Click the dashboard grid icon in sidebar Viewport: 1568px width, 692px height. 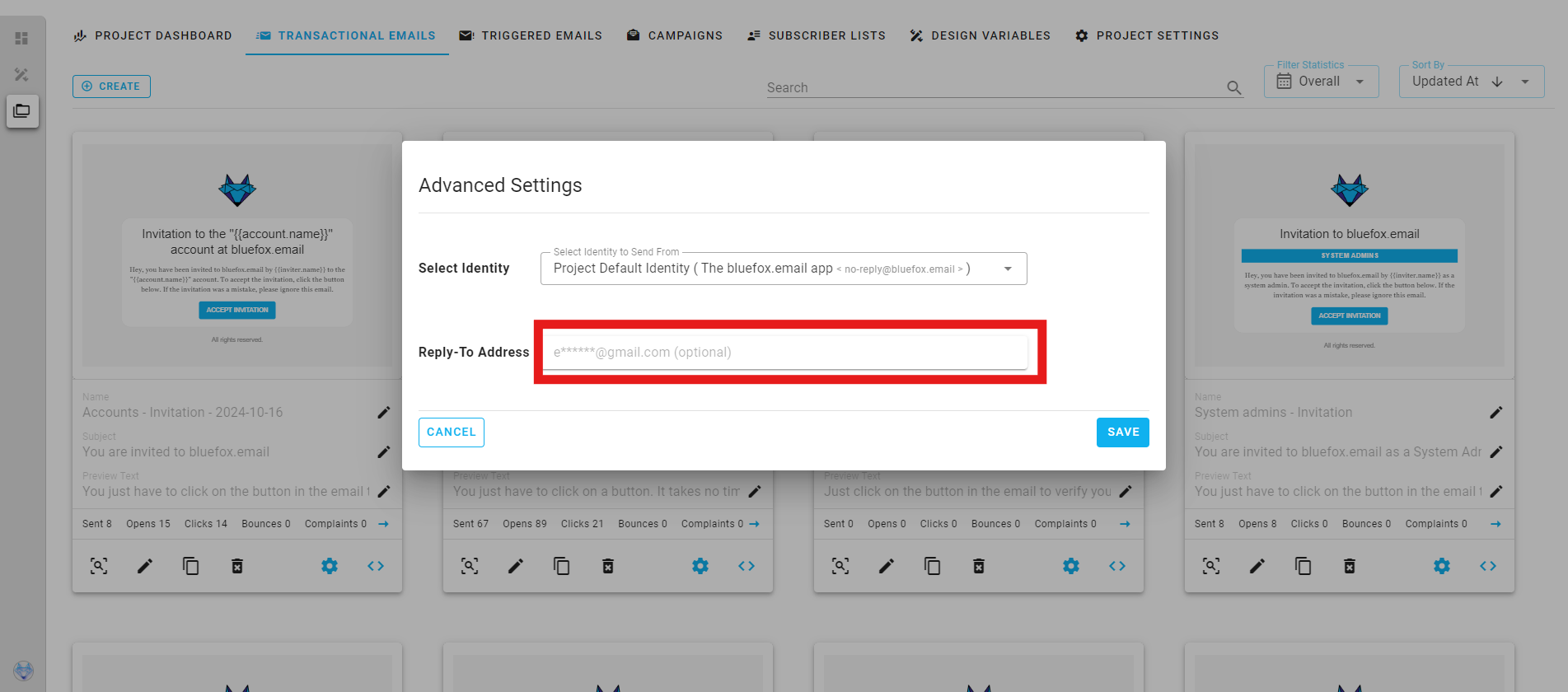click(x=21, y=38)
